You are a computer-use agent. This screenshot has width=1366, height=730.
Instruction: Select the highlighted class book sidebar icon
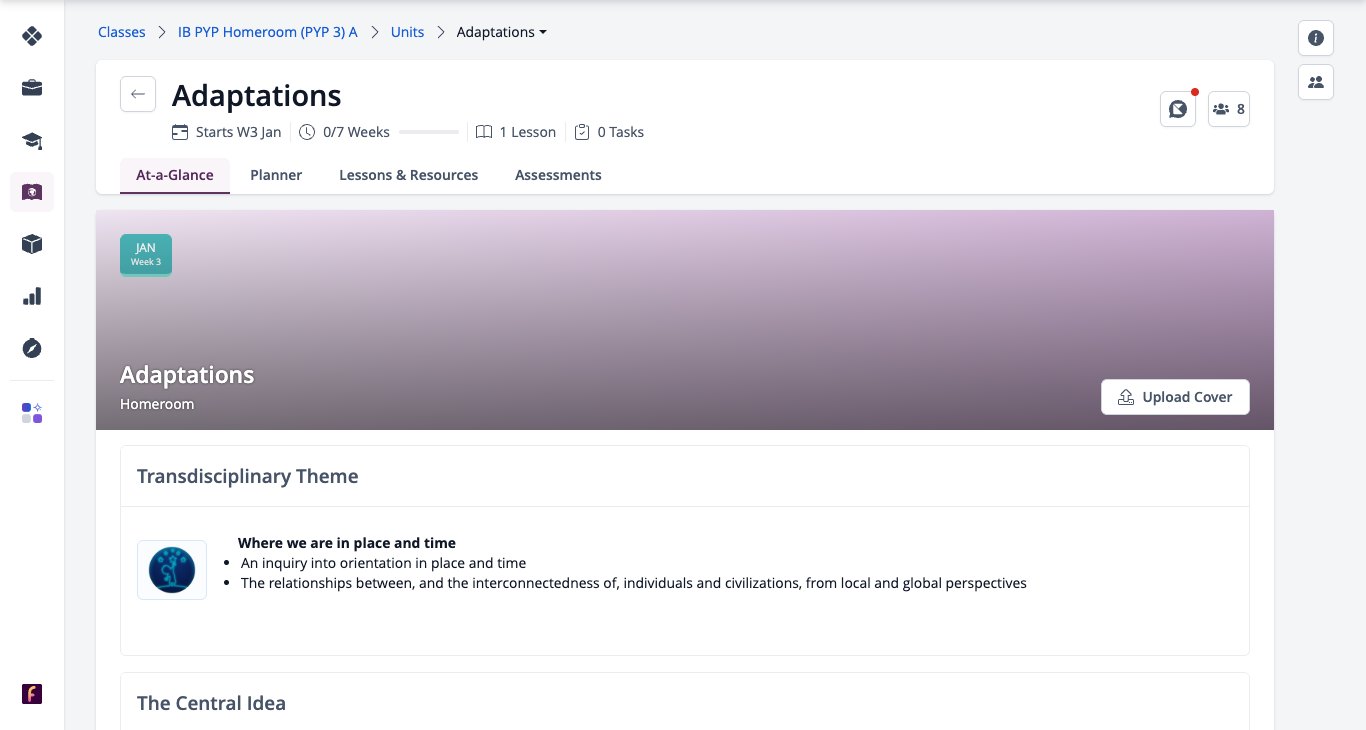32,192
